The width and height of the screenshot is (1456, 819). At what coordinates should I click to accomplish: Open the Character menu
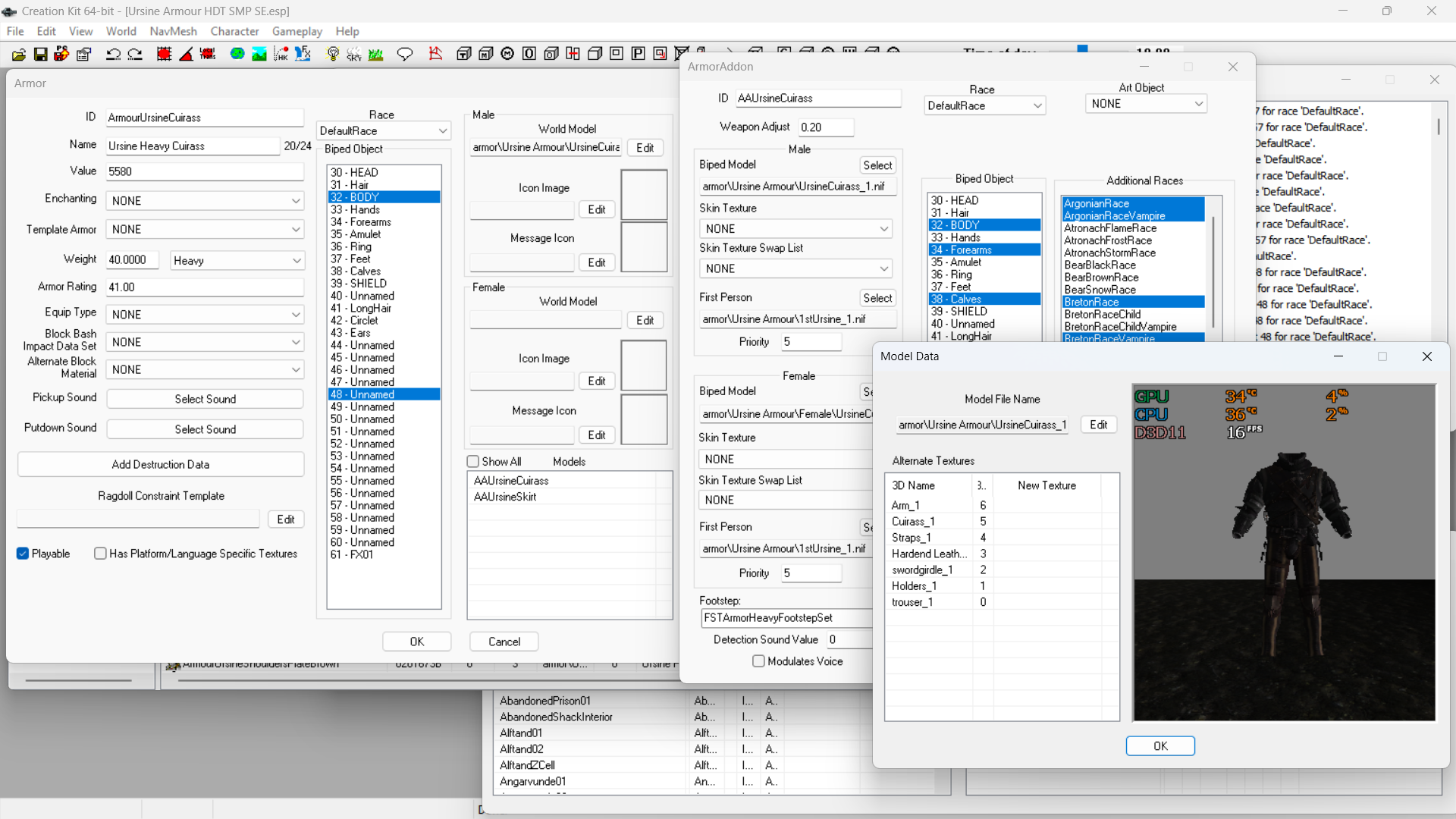coord(234,31)
